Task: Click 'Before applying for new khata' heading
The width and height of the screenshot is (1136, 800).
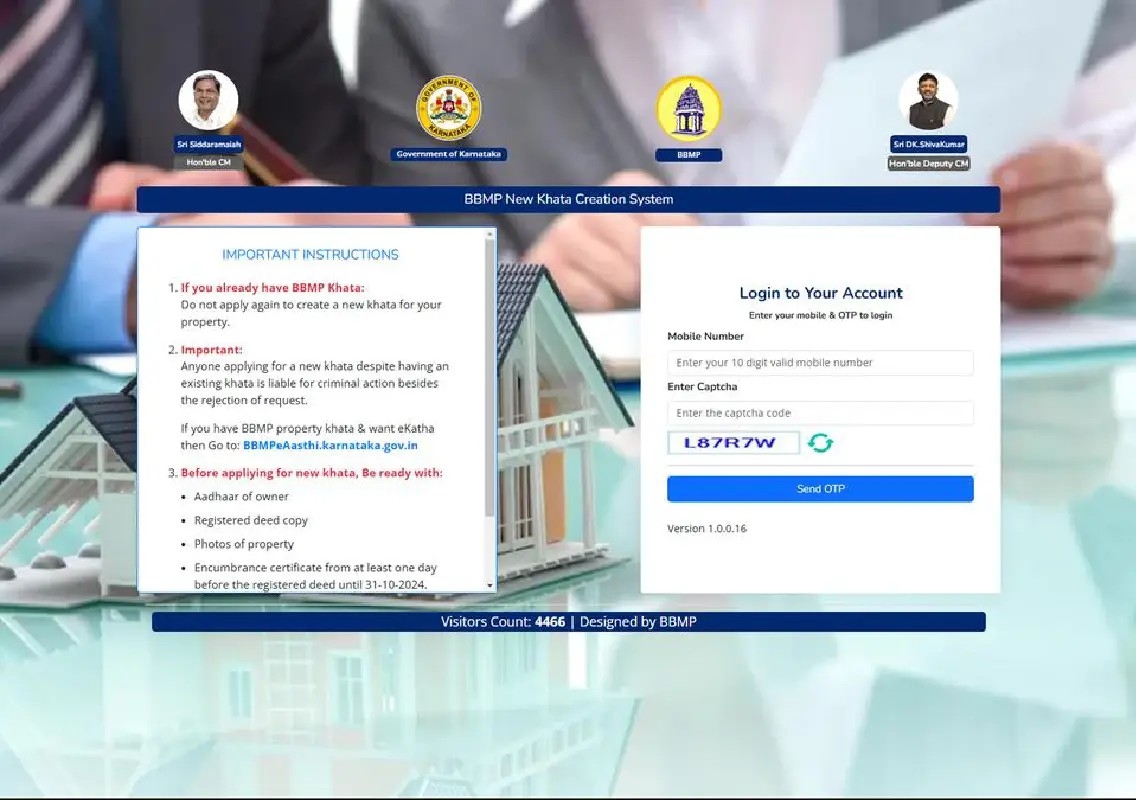Action: (x=312, y=472)
